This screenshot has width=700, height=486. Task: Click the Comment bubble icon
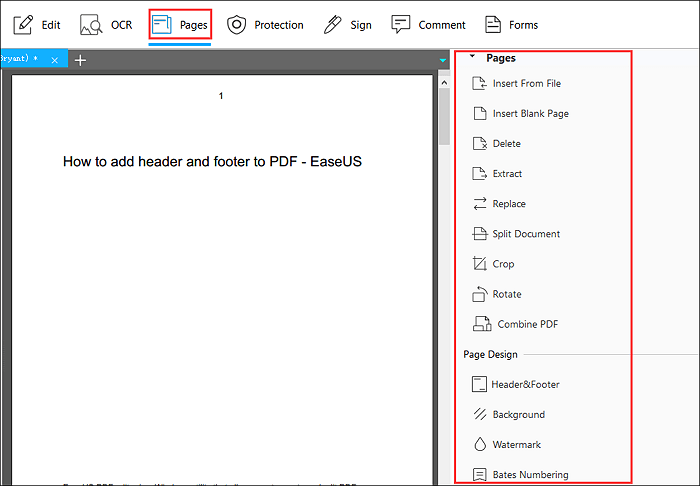tap(400, 25)
